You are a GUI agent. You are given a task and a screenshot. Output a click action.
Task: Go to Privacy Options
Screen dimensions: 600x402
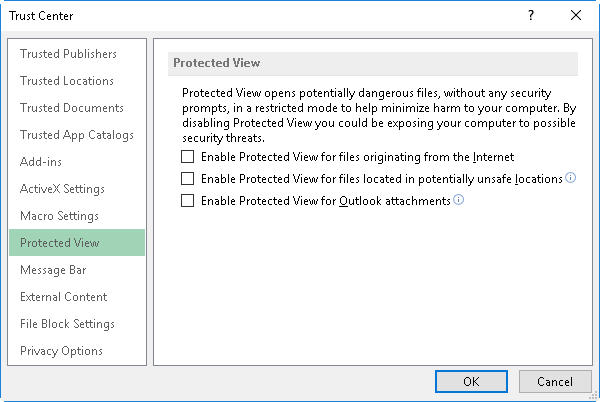click(61, 351)
